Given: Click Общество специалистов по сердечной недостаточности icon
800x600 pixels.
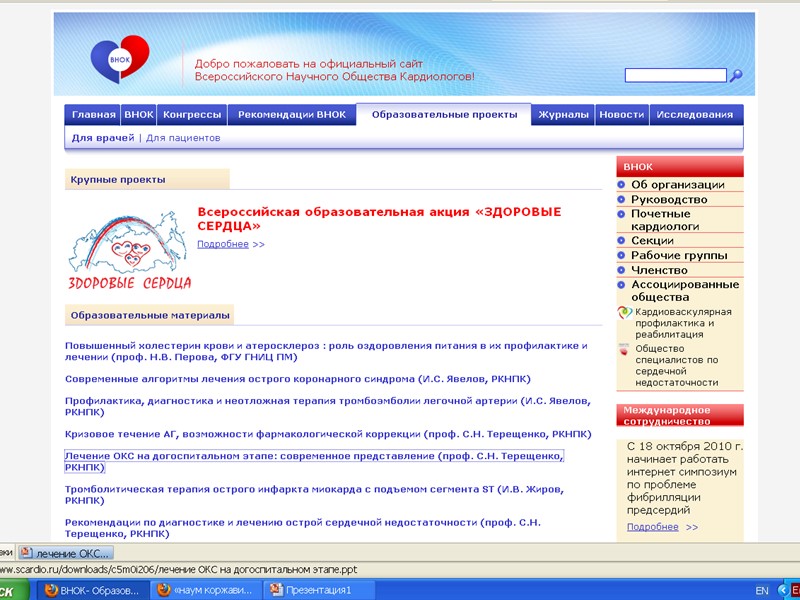Looking at the screenshot, I should (x=623, y=349).
